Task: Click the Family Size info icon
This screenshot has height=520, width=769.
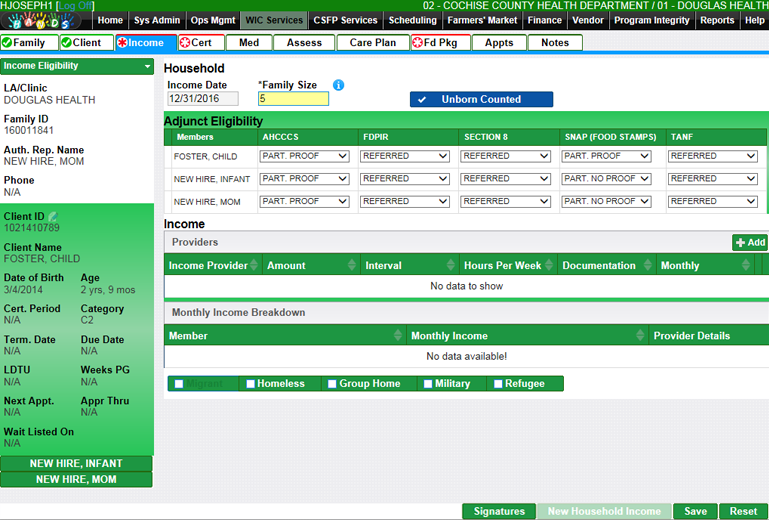Action: [339, 85]
